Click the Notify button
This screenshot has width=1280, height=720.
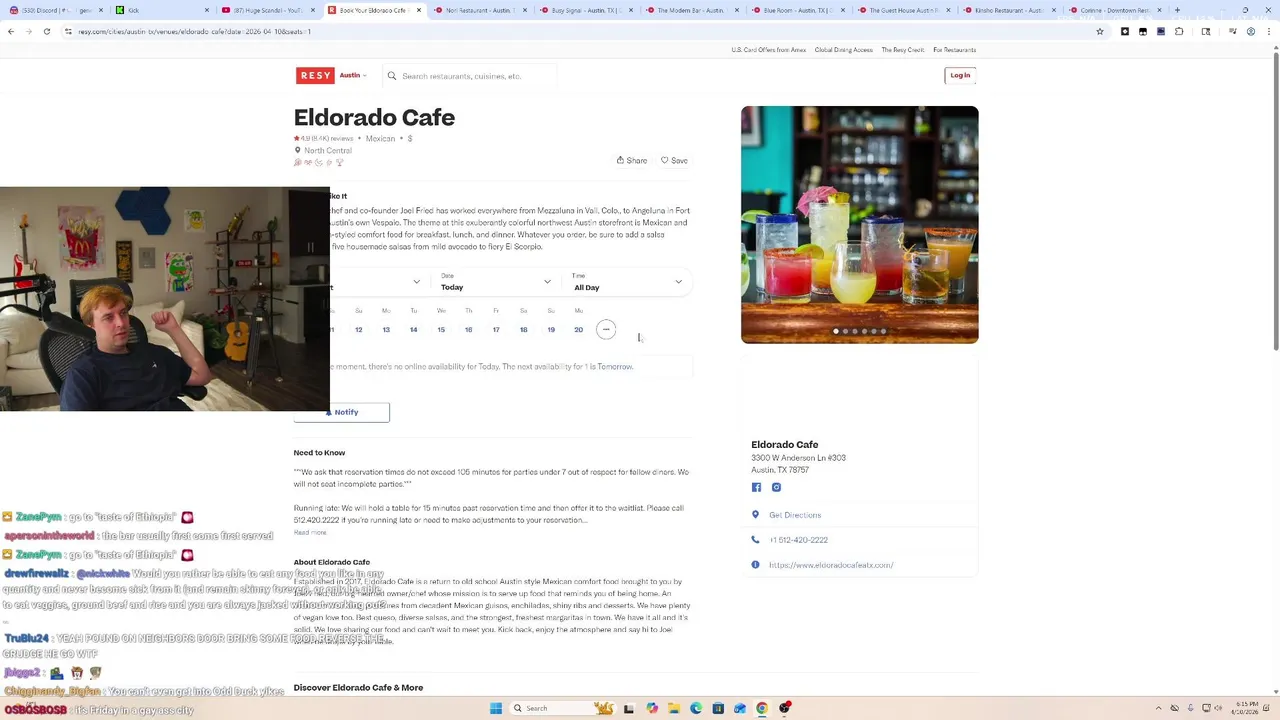tap(341, 412)
